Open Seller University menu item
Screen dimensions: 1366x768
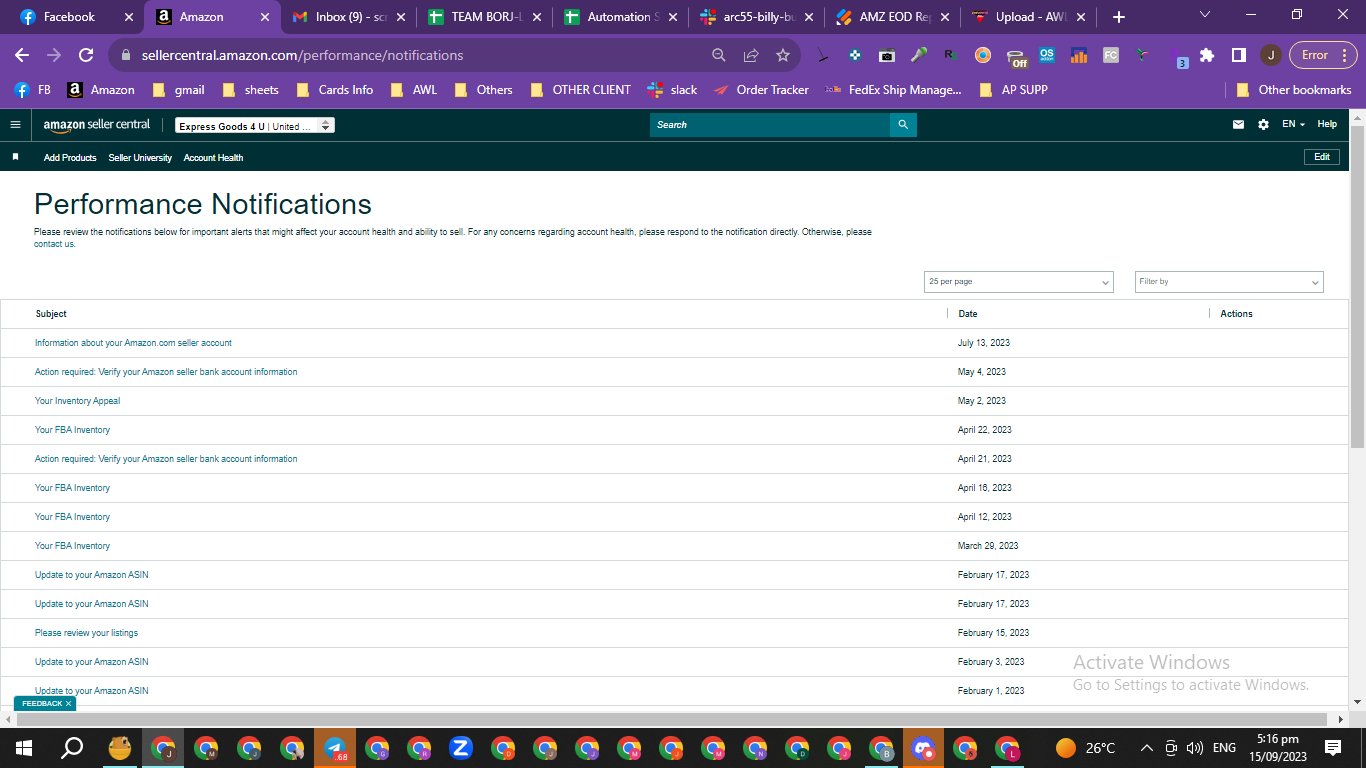pyautogui.click(x=140, y=158)
